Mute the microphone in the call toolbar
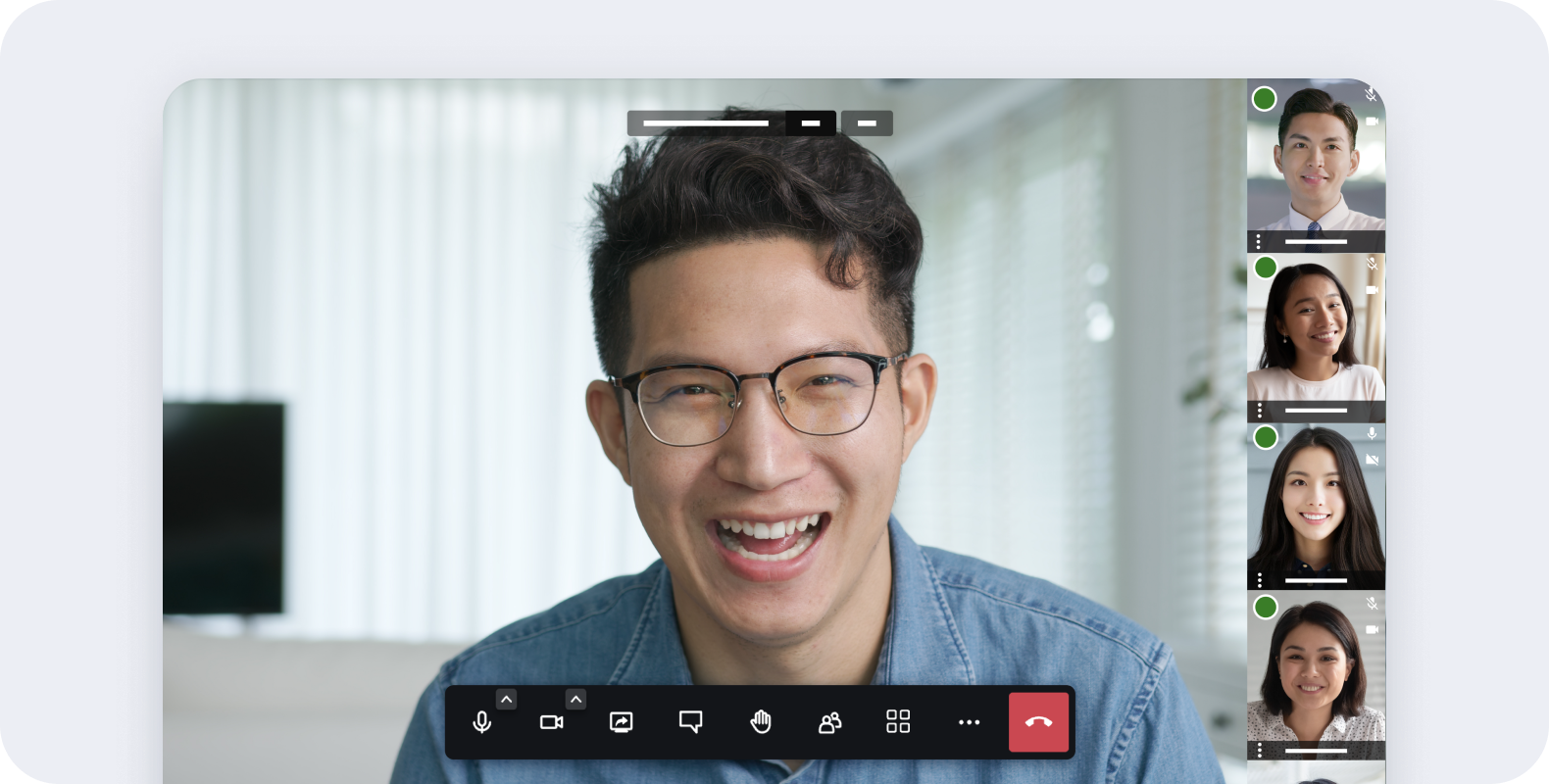 click(481, 722)
